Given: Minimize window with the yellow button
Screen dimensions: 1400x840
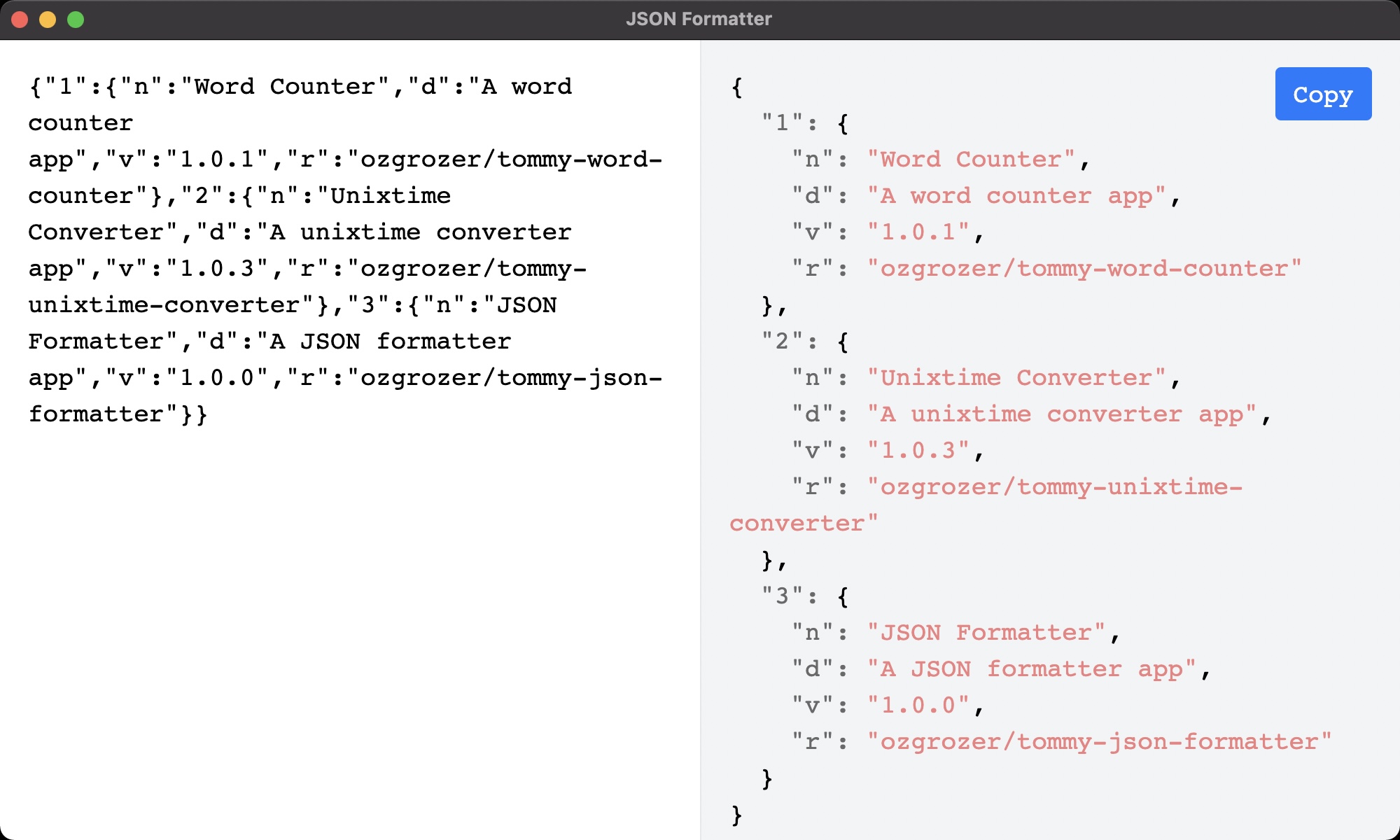Looking at the screenshot, I should pyautogui.click(x=48, y=20).
